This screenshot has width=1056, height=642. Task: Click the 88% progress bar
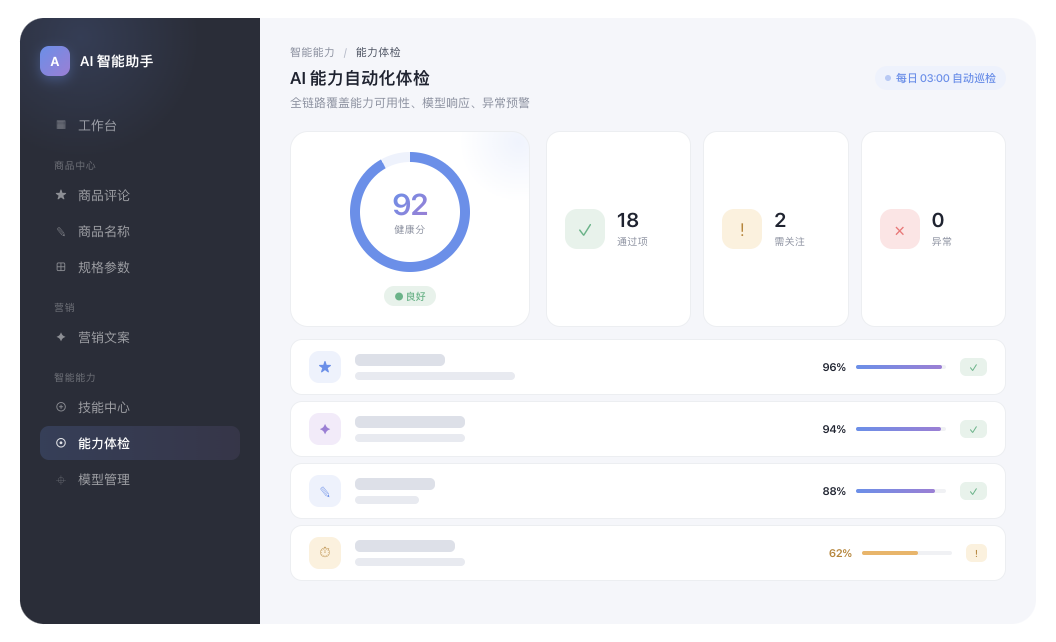[x=900, y=491]
